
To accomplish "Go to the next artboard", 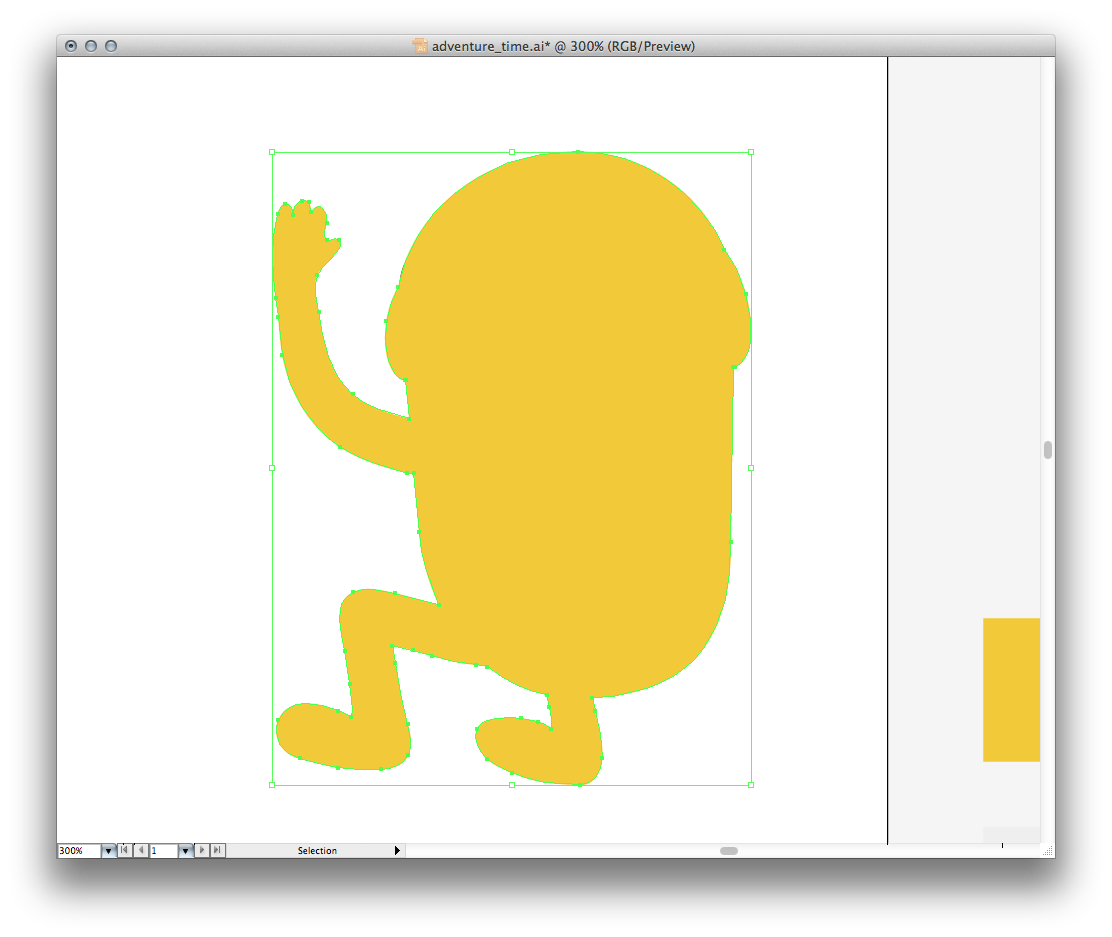I will [x=203, y=850].
